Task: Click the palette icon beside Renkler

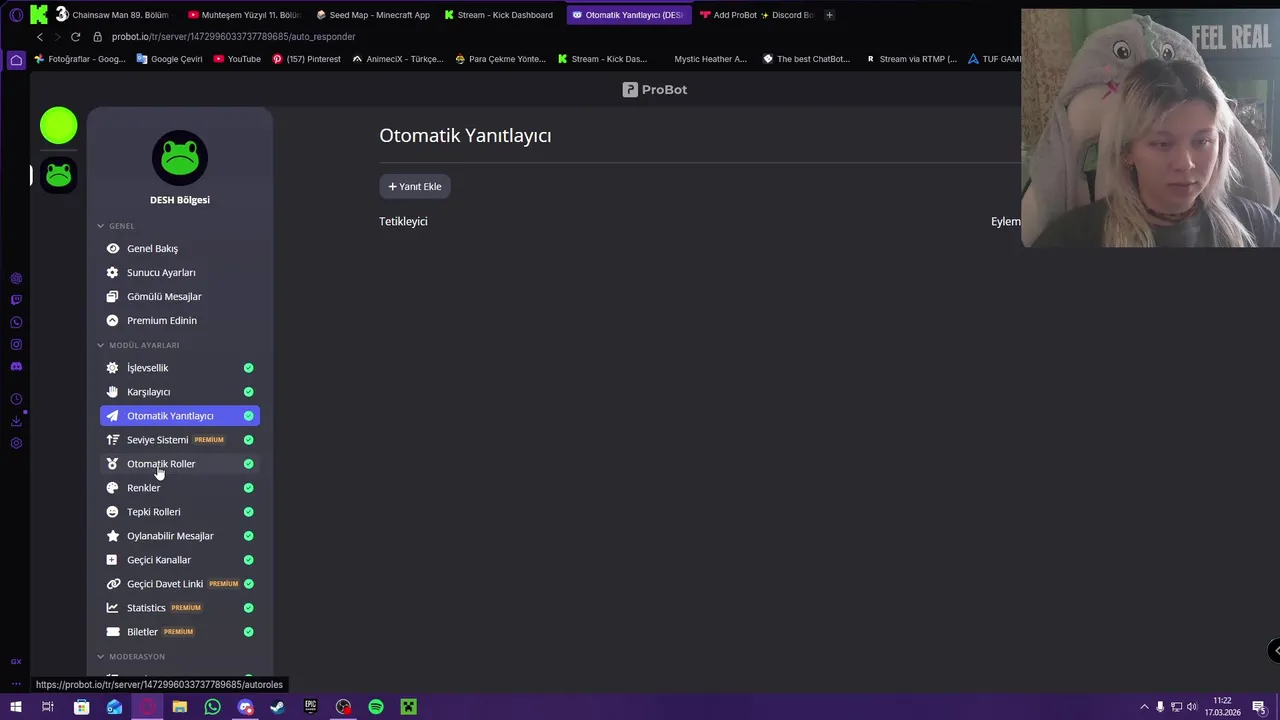Action: [x=112, y=488]
